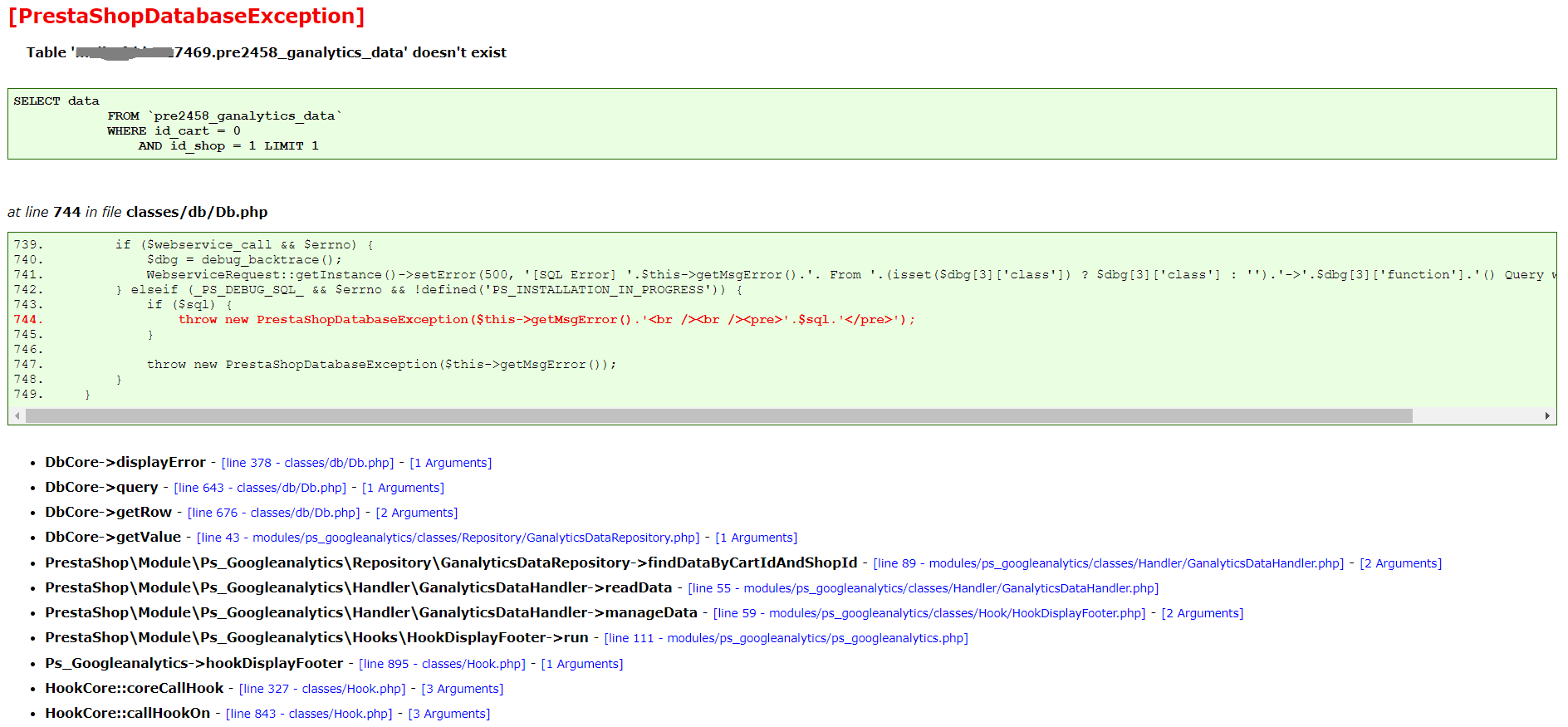Click the [PrestaShopDatabaseException] heading
This screenshot has height=727, width=1568.
pos(187,17)
